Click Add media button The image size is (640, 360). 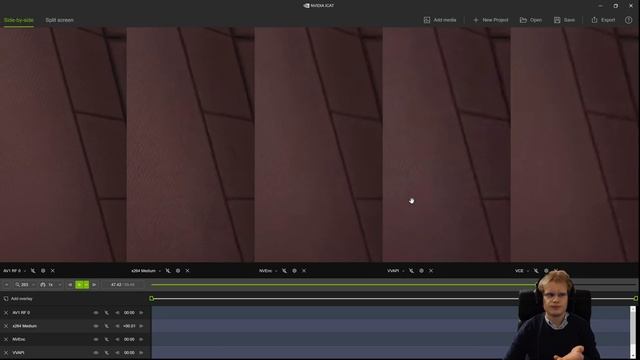click(440, 20)
